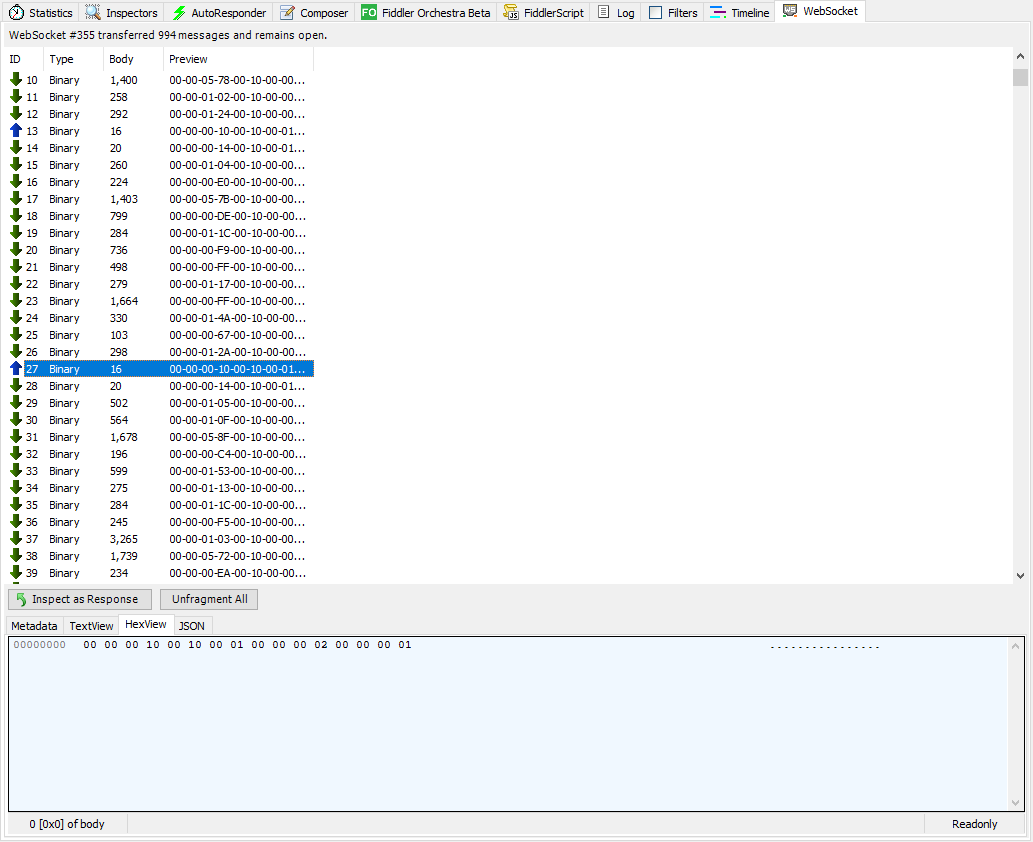Image resolution: width=1033 pixels, height=842 pixels.
Task: Toggle the Filters checkbox
Action: click(656, 13)
